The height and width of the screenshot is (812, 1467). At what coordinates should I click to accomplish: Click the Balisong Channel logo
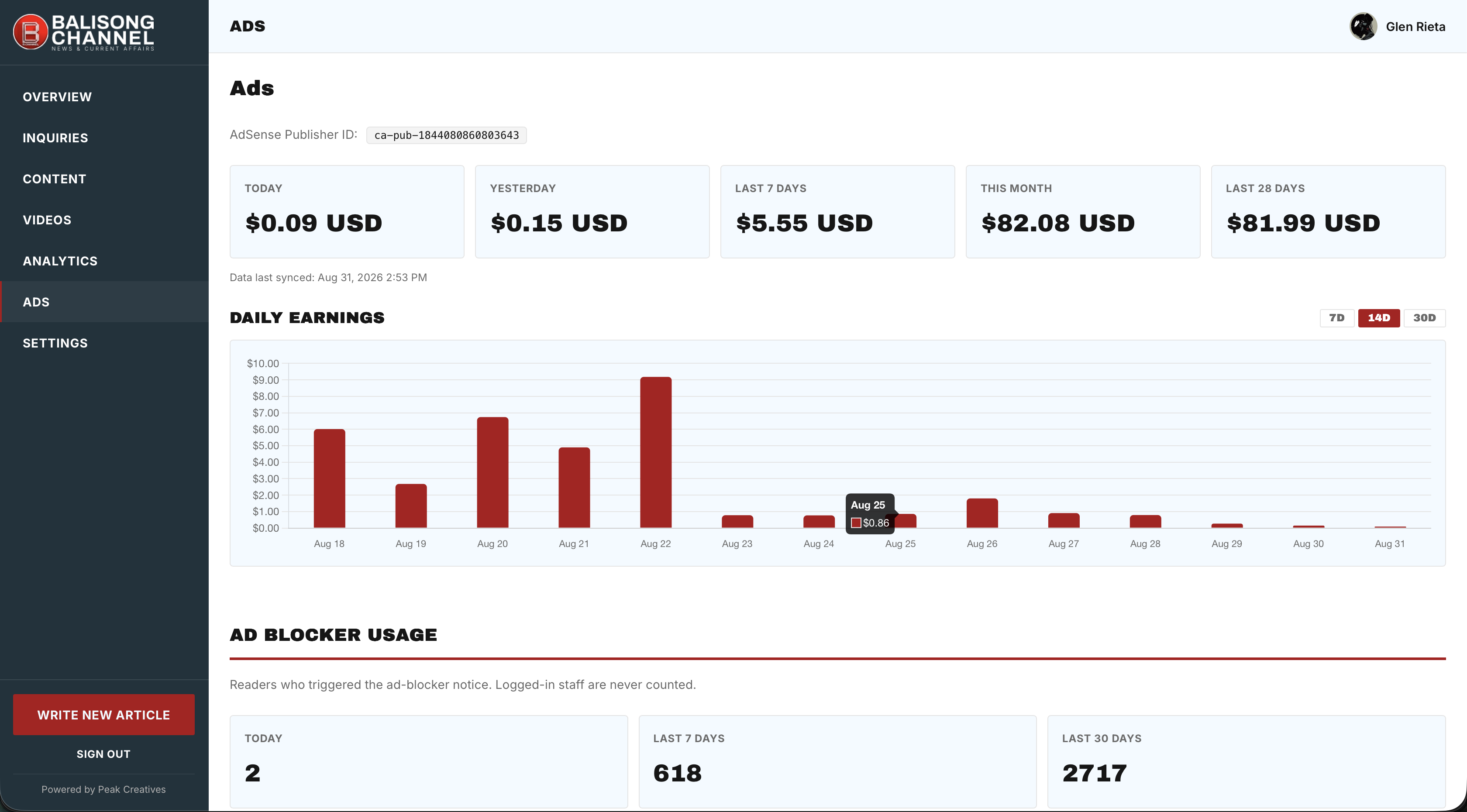pyautogui.click(x=84, y=32)
